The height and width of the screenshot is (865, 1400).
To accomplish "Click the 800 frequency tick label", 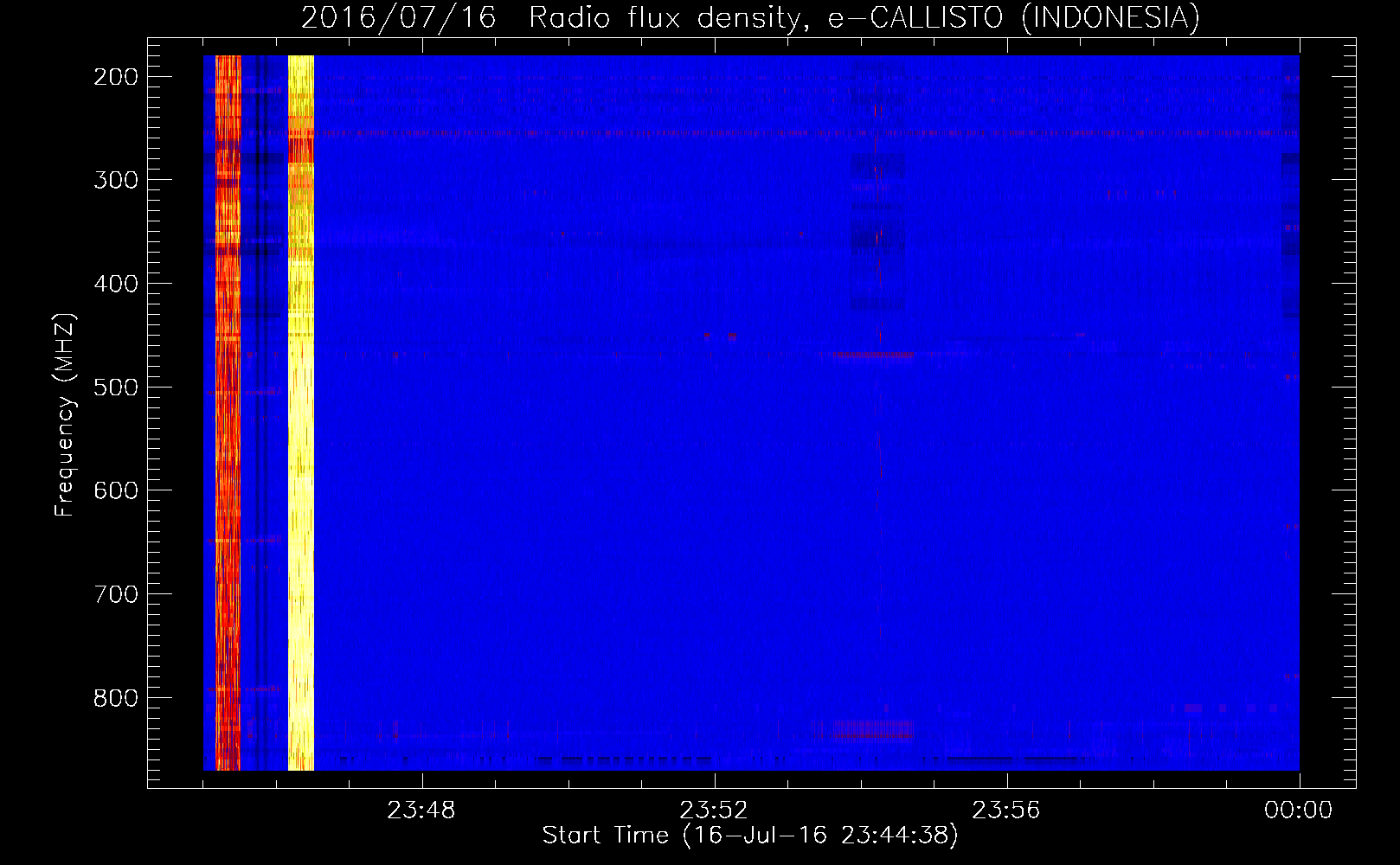I will [x=116, y=698].
